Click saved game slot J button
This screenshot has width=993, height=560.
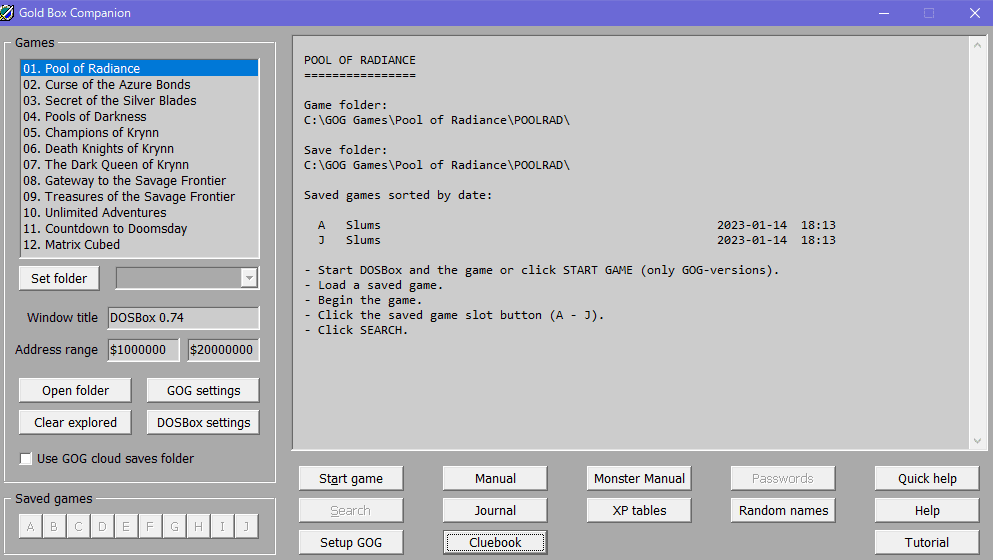point(246,526)
